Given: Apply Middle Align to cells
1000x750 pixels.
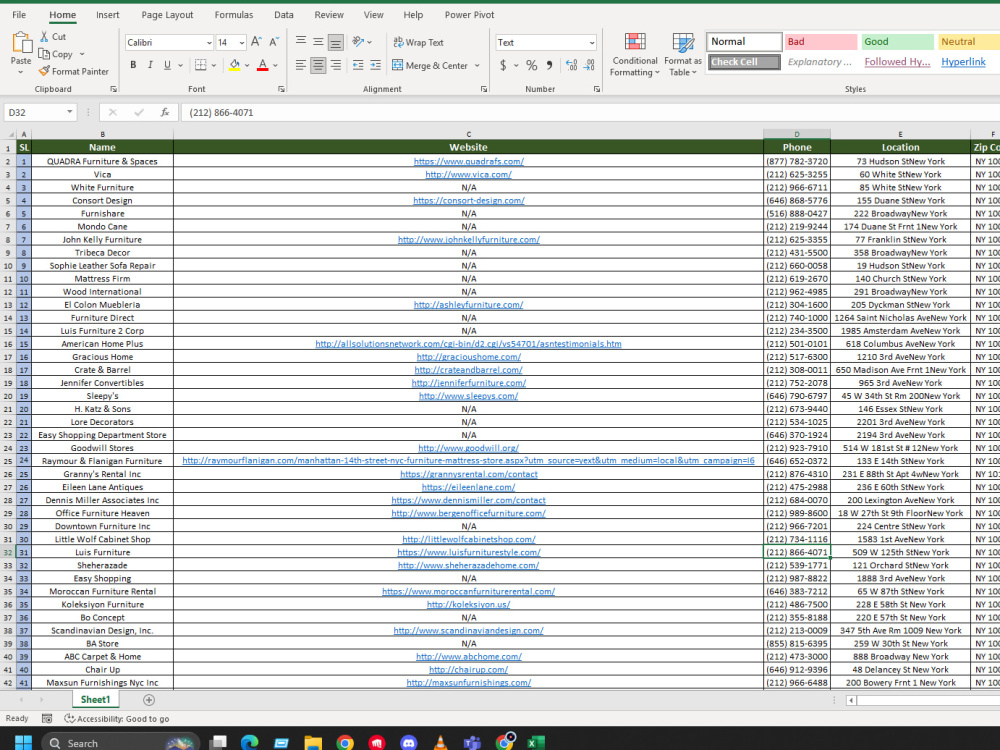Looking at the screenshot, I should click(318, 41).
